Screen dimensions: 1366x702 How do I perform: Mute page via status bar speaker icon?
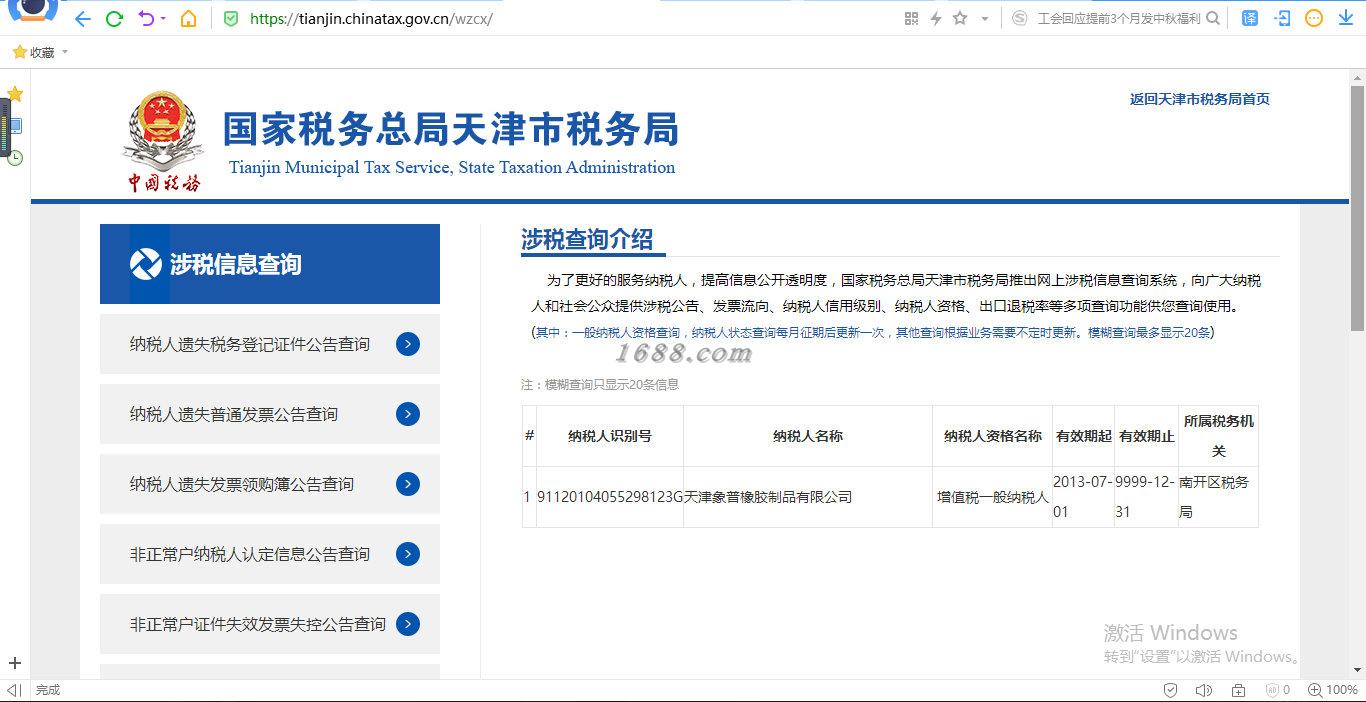point(1204,690)
